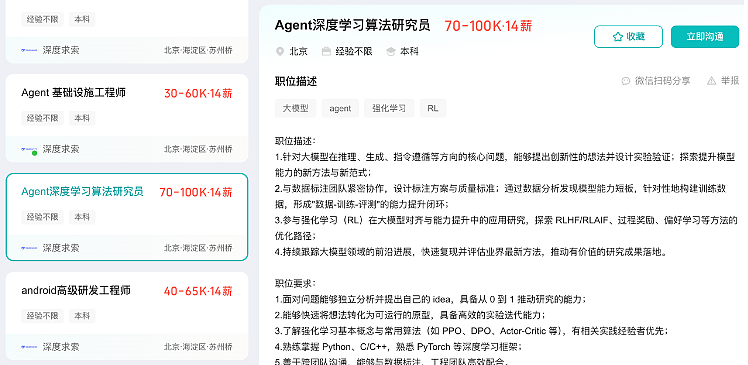The image size is (748, 365).
Task: Open the Agent 基础设施工程师 job card
Action: (x=127, y=118)
